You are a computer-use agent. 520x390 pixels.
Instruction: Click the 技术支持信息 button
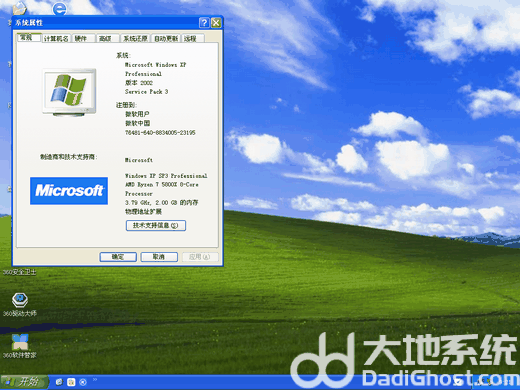coord(156,226)
